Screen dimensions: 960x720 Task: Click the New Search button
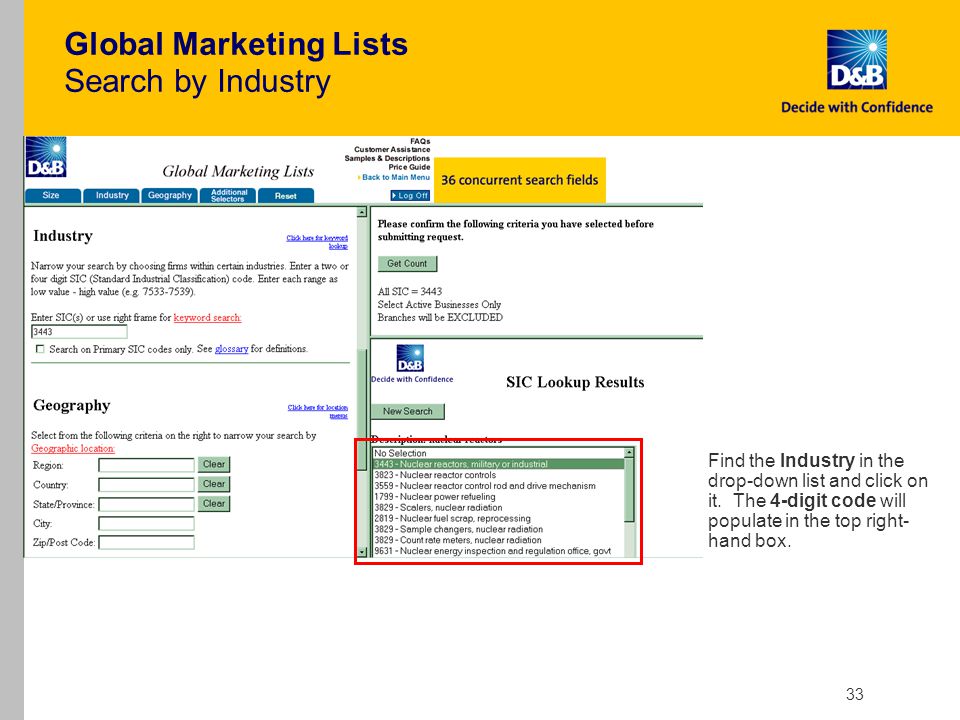pyautogui.click(x=408, y=411)
